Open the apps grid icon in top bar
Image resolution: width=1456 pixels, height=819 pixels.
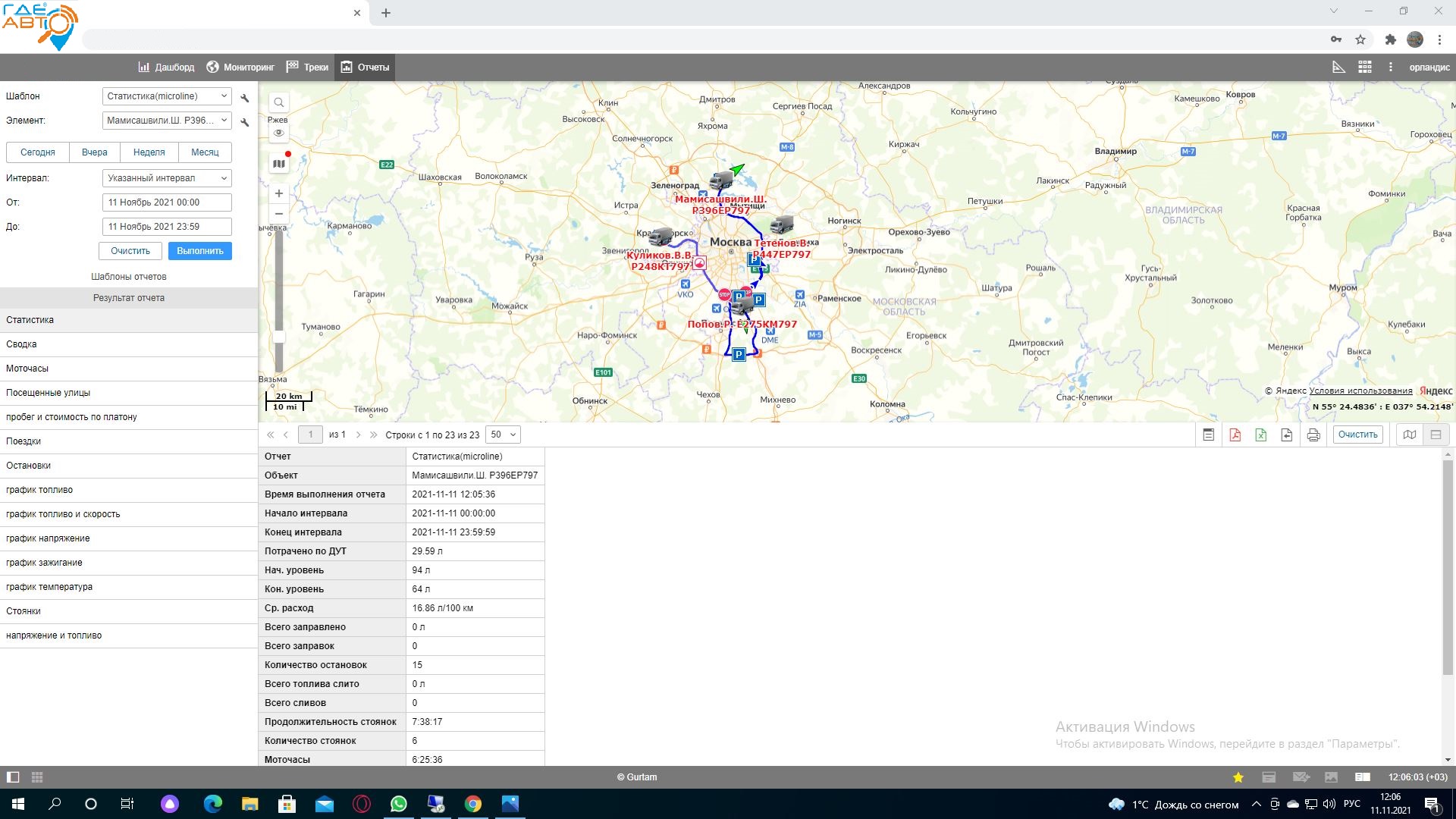coord(1365,67)
